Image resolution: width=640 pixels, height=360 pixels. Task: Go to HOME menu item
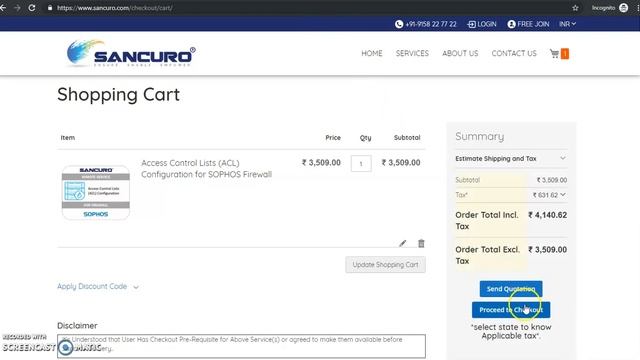[372, 53]
